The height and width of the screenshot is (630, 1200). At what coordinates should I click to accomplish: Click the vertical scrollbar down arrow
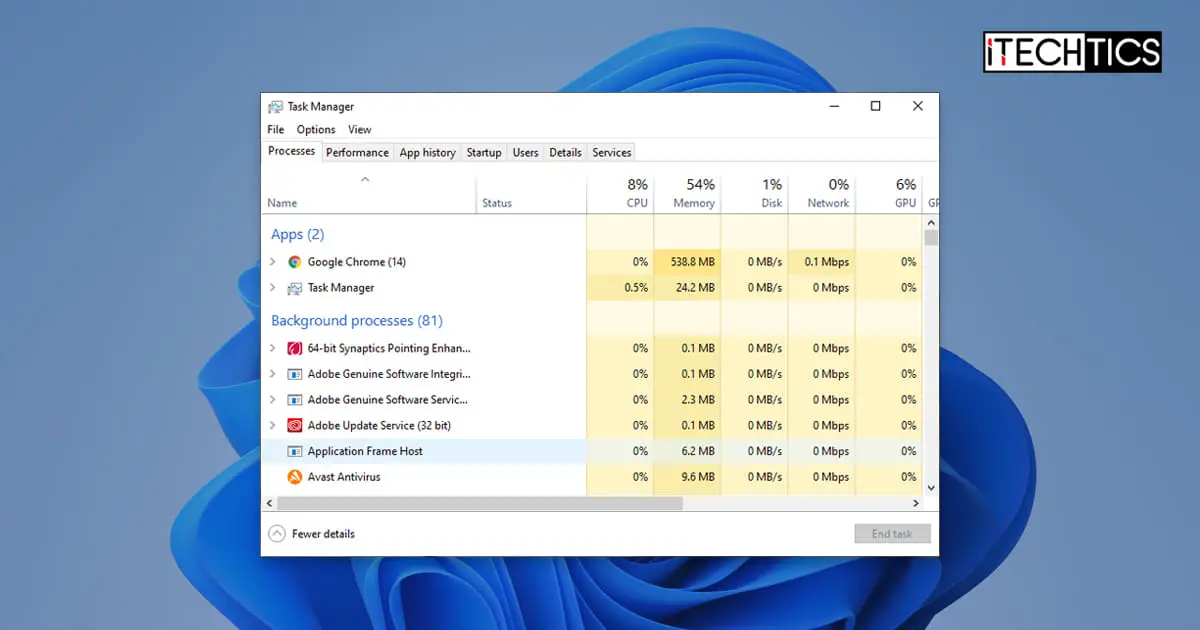(931, 488)
